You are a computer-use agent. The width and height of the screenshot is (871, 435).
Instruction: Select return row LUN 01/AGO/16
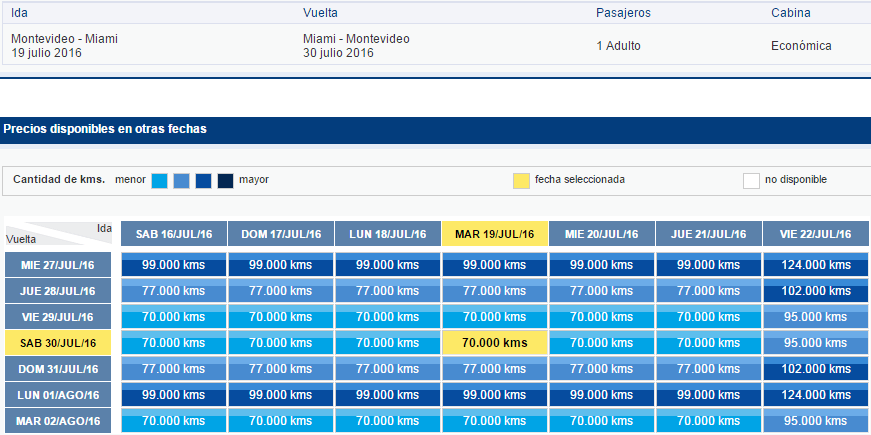(58, 395)
